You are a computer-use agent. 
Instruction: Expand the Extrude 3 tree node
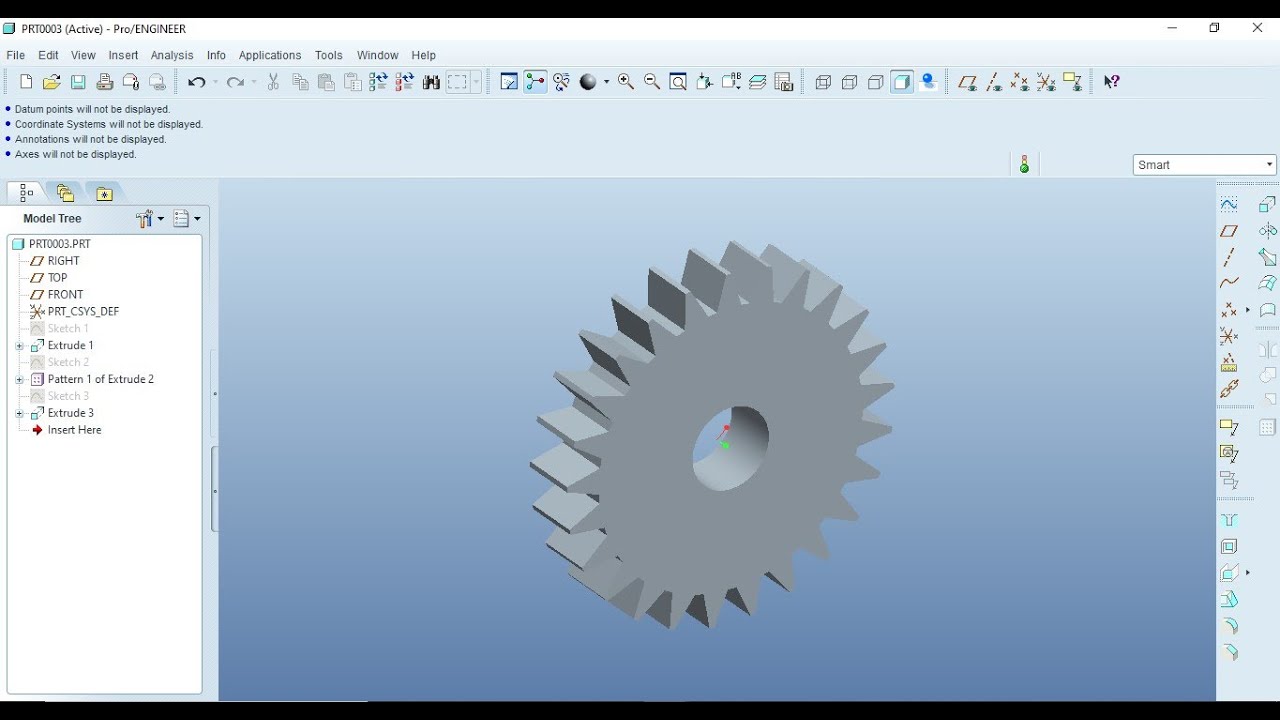(x=19, y=414)
